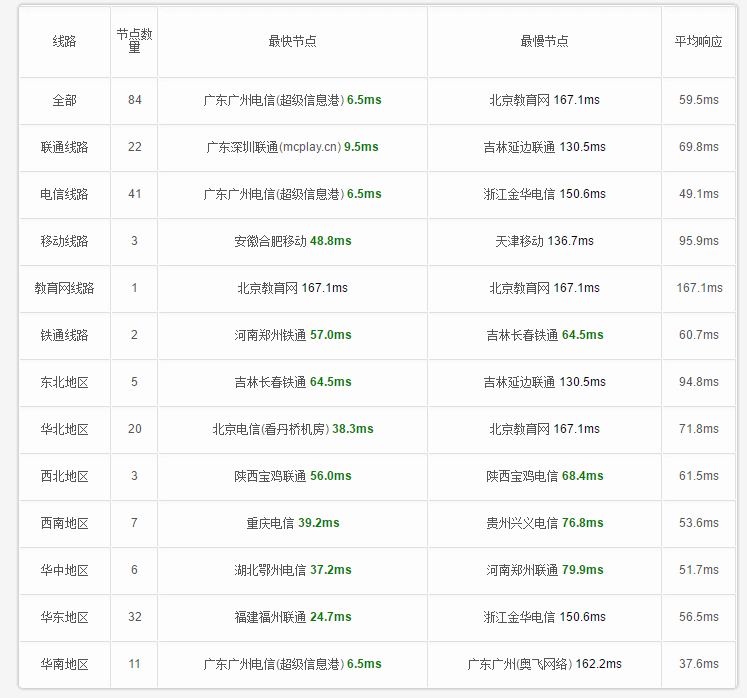The width and height of the screenshot is (747, 698).
Task: Click the 平均响应 column header
Action: click(x=698, y=41)
